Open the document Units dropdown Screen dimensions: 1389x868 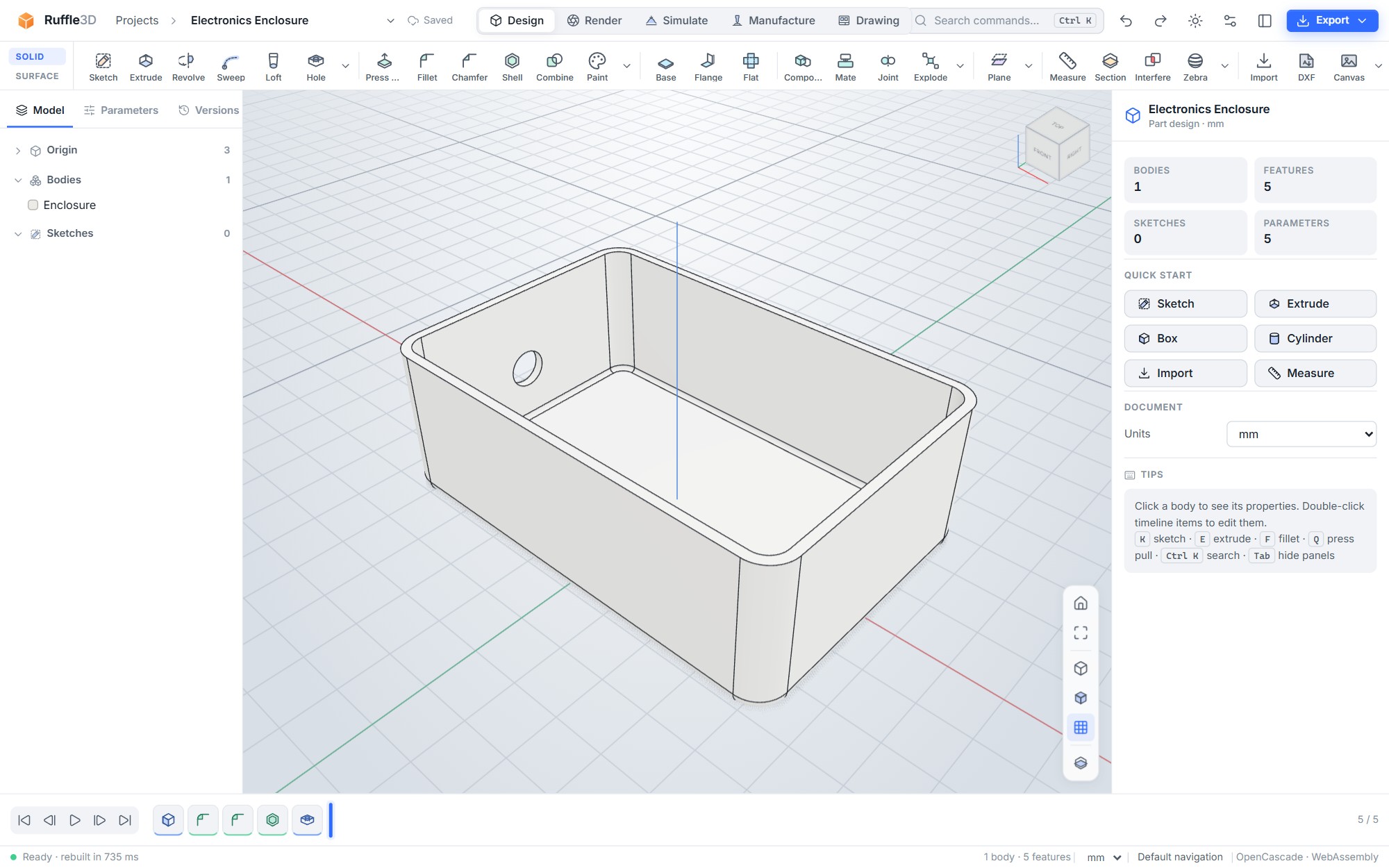point(1301,434)
